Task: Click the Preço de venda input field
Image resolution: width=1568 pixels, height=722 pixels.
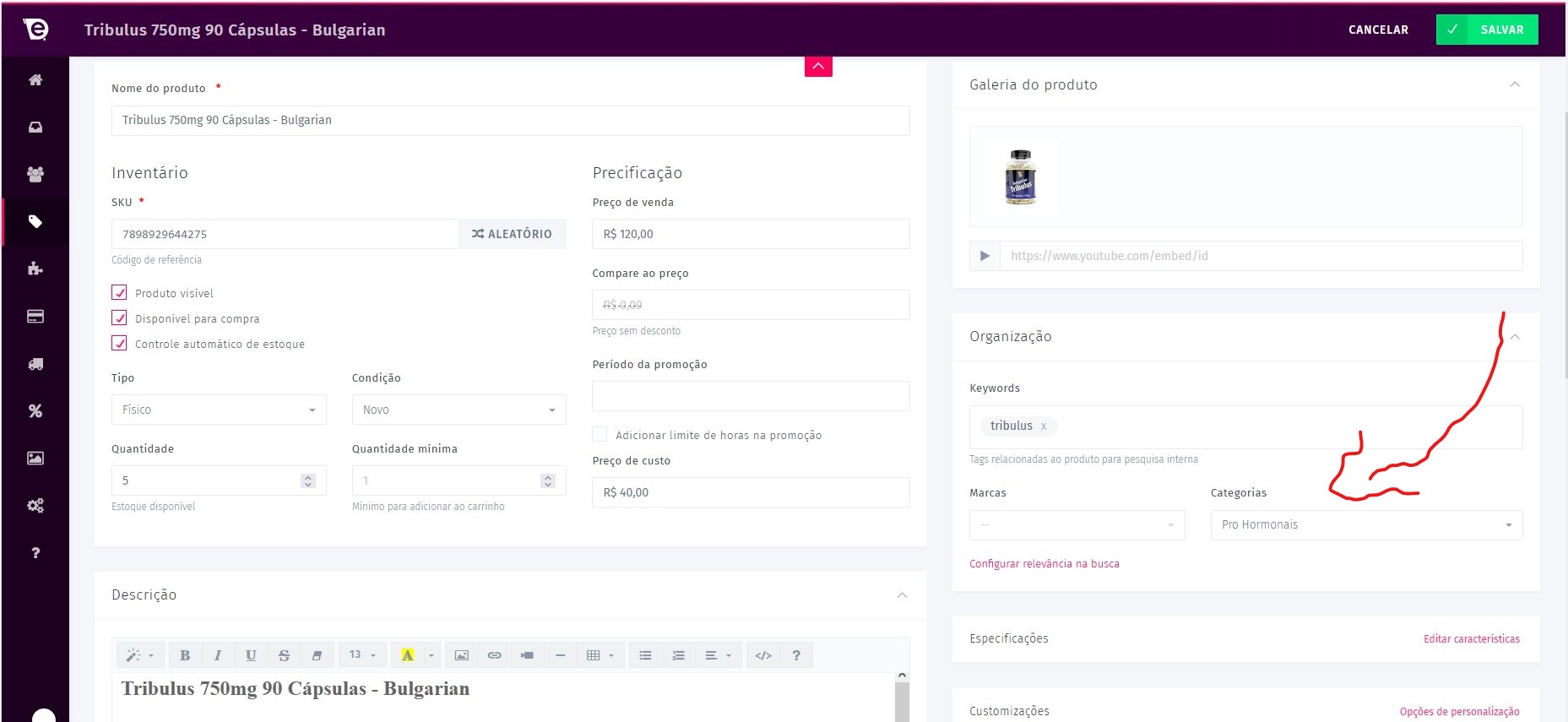Action: [751, 234]
